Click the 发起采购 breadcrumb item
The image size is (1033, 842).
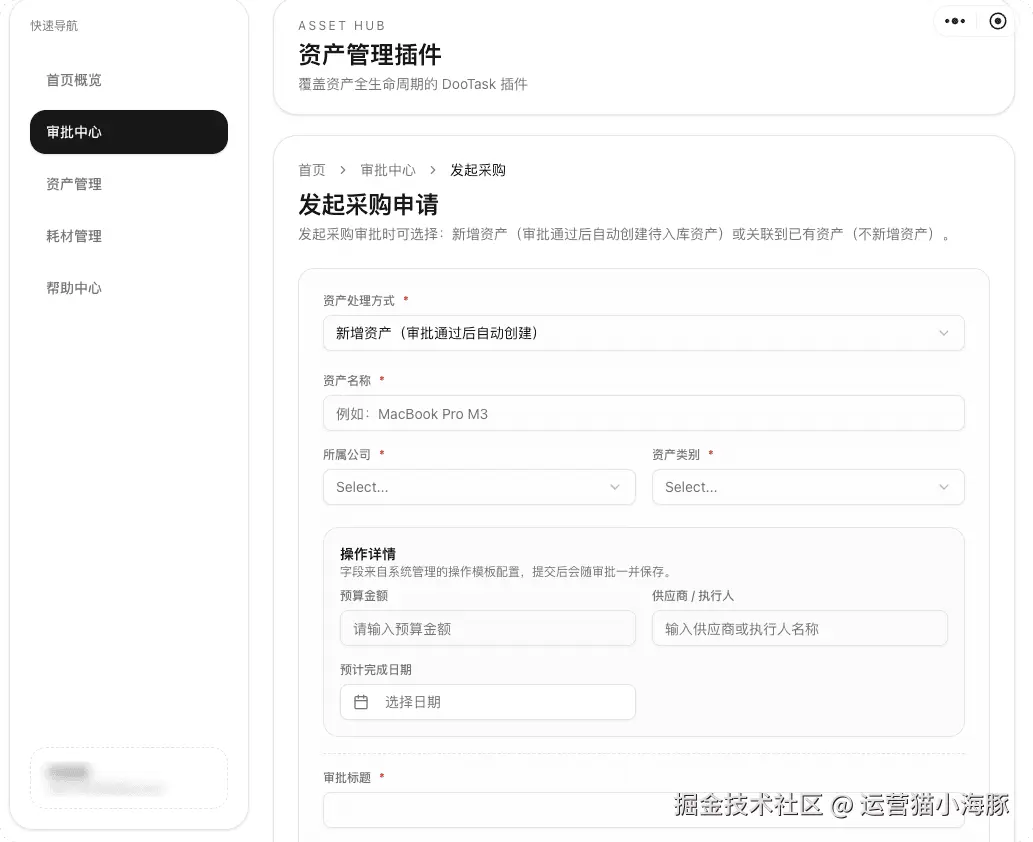coord(478,170)
